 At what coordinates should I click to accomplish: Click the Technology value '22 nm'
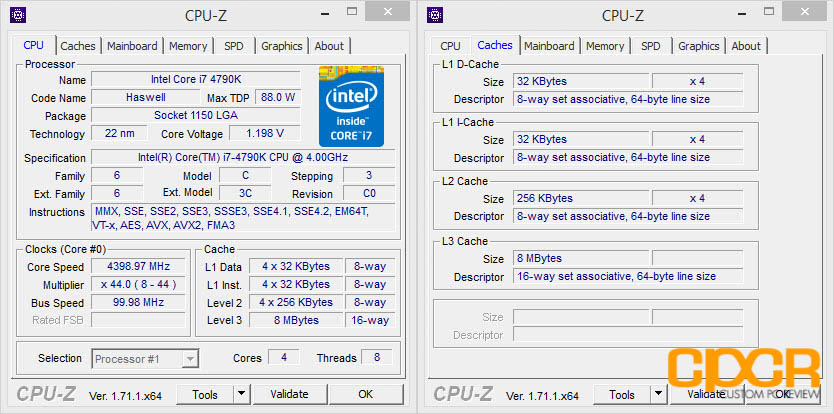(119, 134)
